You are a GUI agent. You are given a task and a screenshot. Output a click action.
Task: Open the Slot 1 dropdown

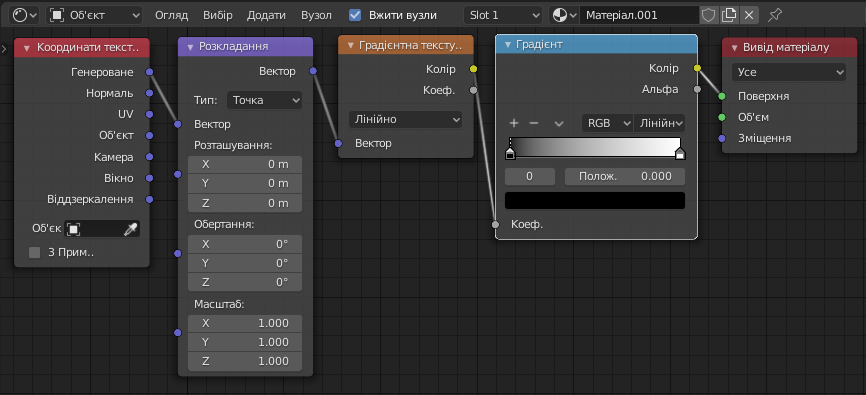point(503,15)
